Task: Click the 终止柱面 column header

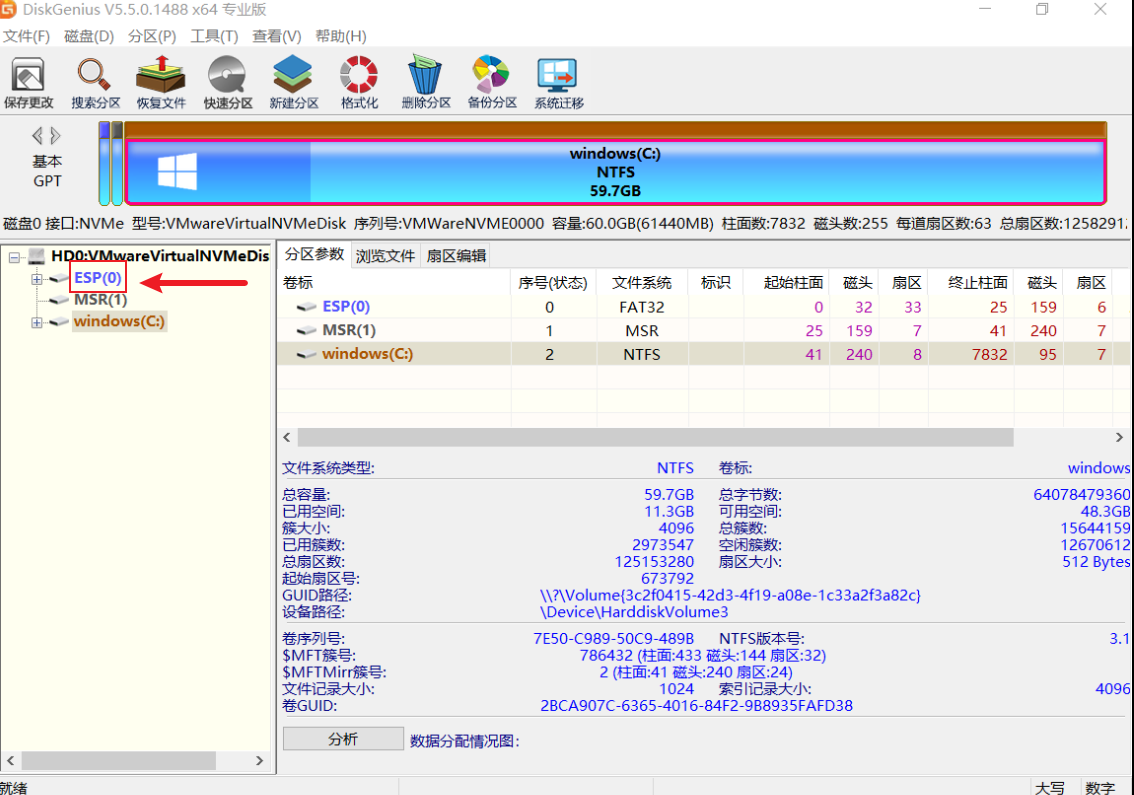Action: click(x=971, y=282)
